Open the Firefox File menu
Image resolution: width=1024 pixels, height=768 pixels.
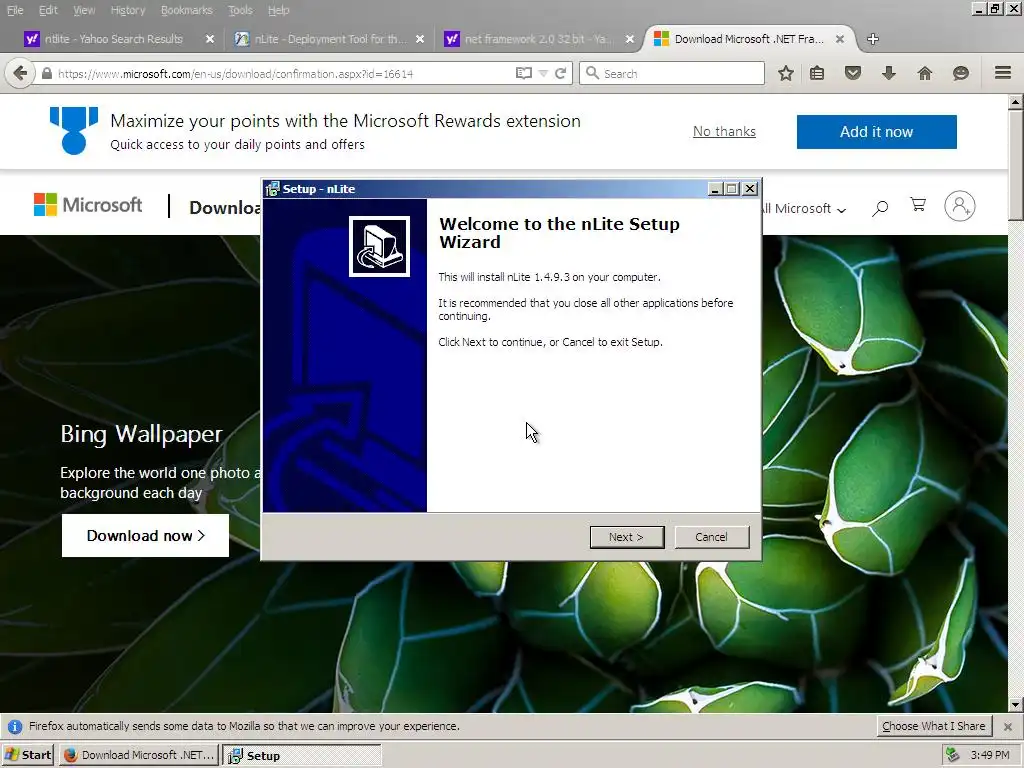(x=14, y=10)
